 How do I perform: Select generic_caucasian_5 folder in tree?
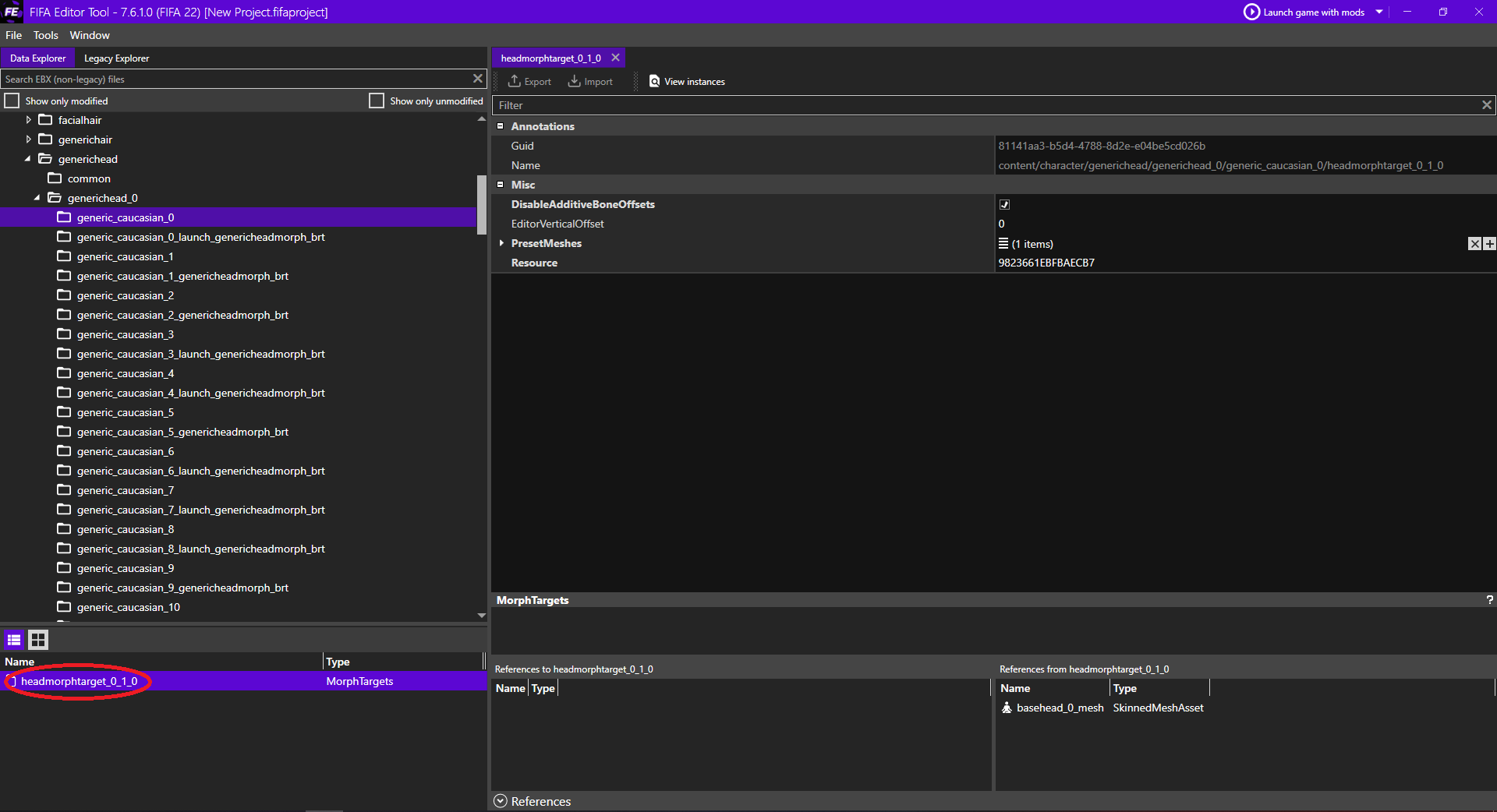click(x=125, y=412)
